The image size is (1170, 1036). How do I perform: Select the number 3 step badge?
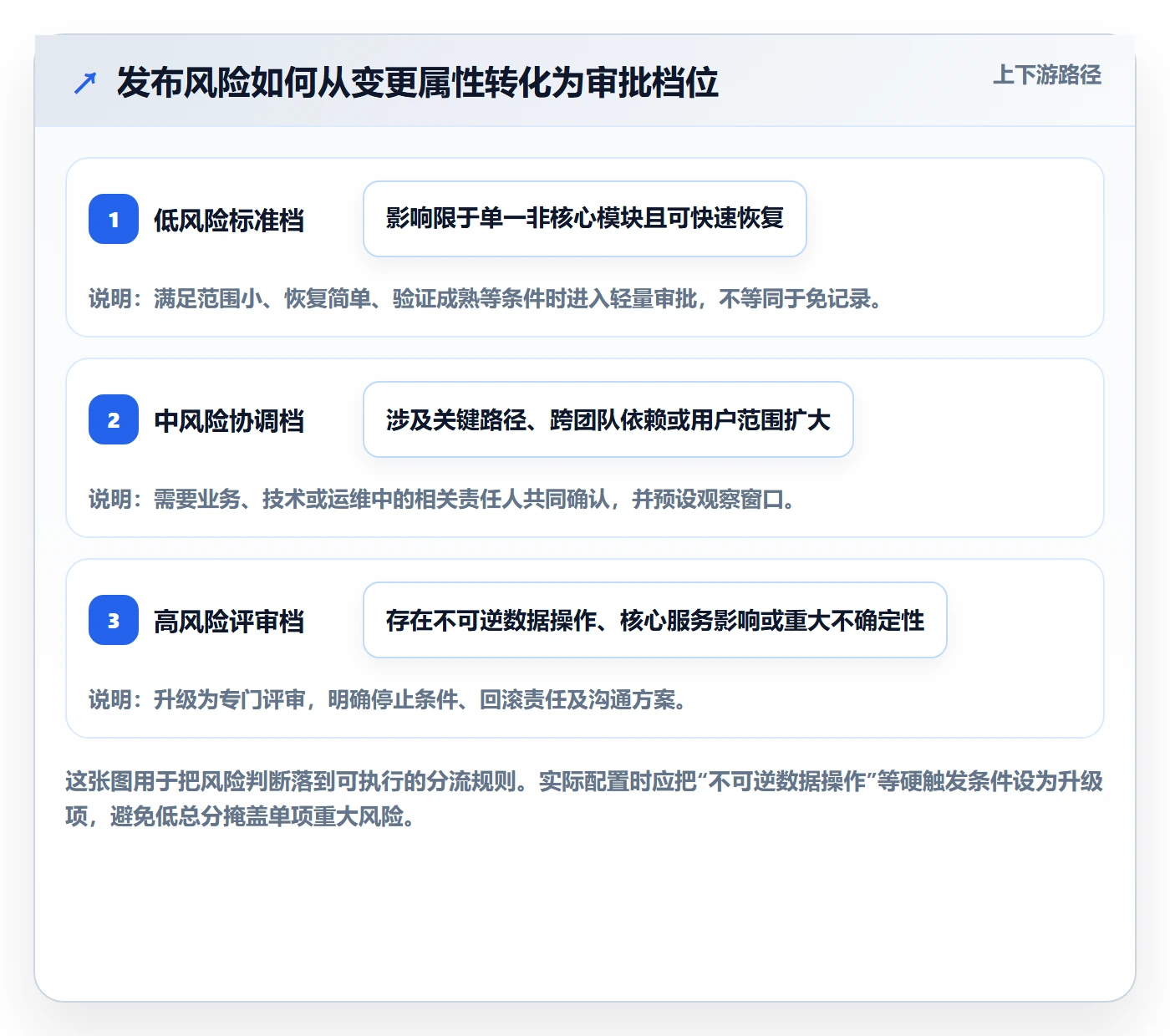pyautogui.click(x=114, y=620)
